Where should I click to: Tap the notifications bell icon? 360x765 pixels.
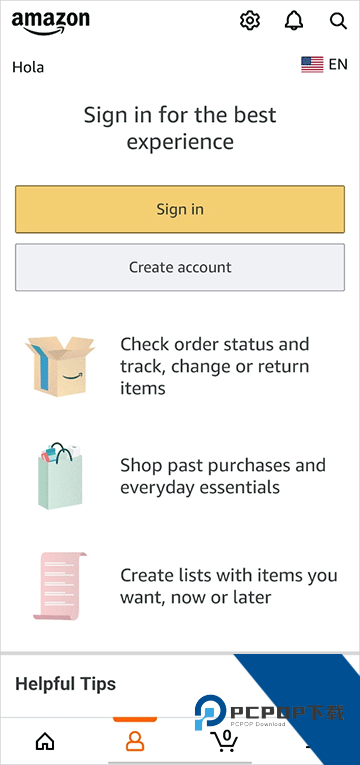click(x=294, y=21)
